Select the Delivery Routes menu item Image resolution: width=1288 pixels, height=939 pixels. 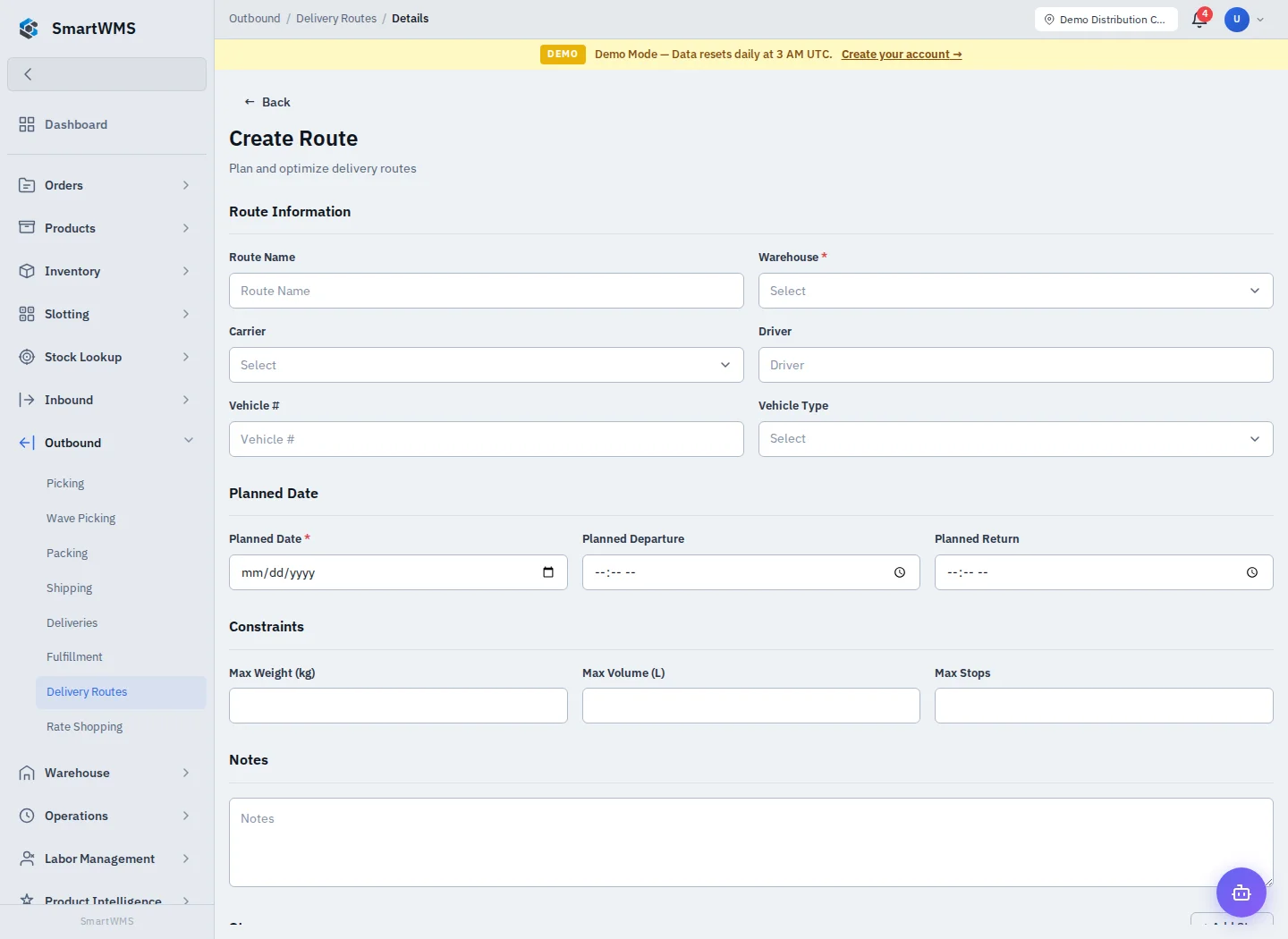point(121,692)
